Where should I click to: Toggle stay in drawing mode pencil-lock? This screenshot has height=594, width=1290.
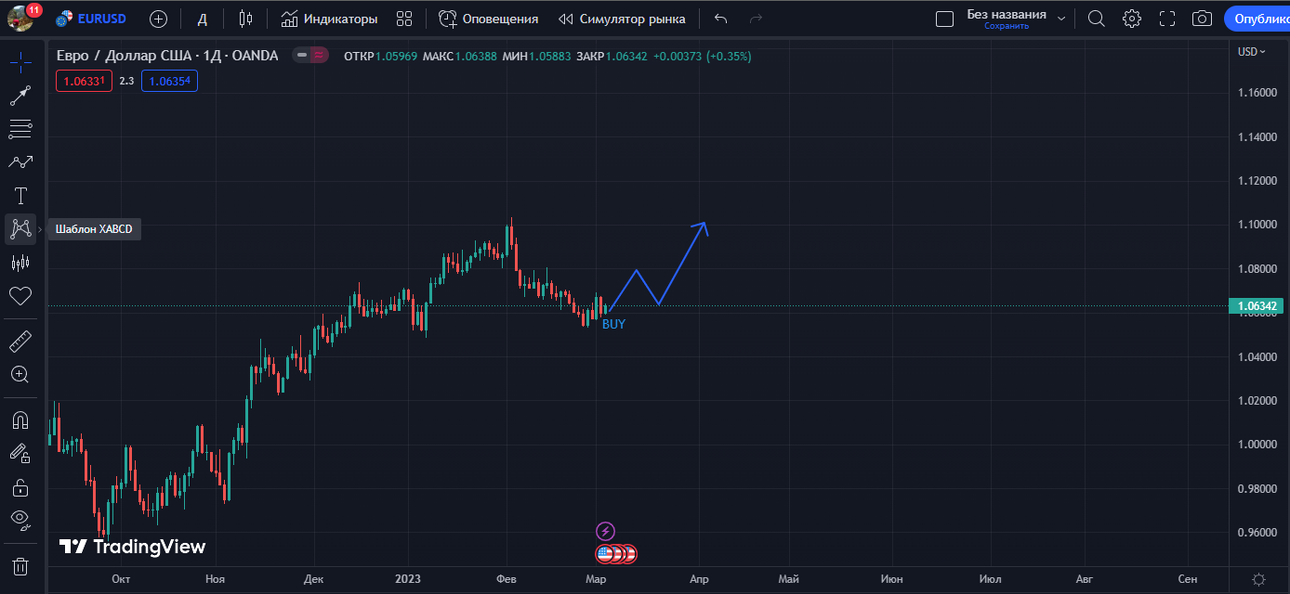click(20, 453)
